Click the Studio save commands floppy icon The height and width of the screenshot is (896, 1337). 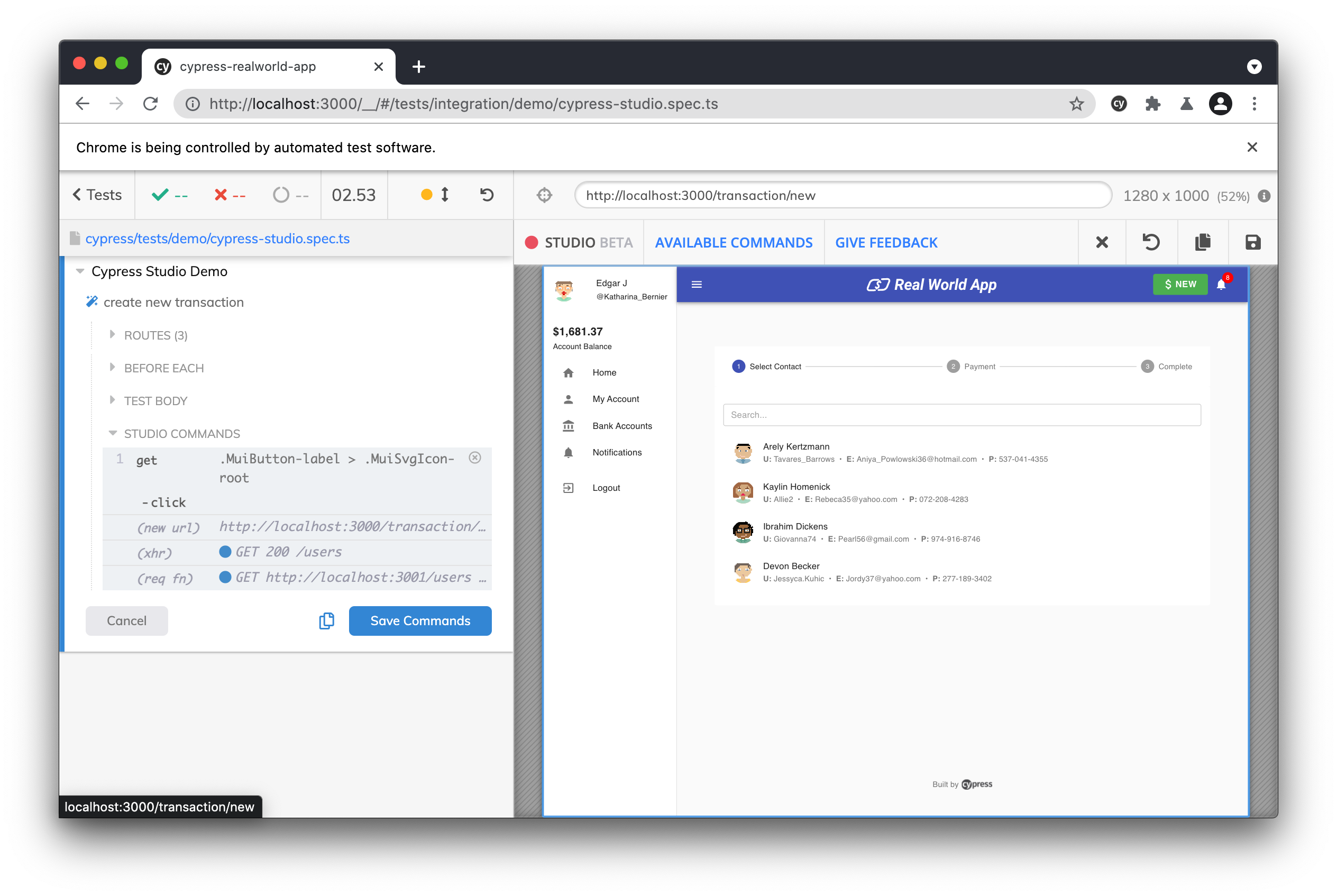[1252, 242]
